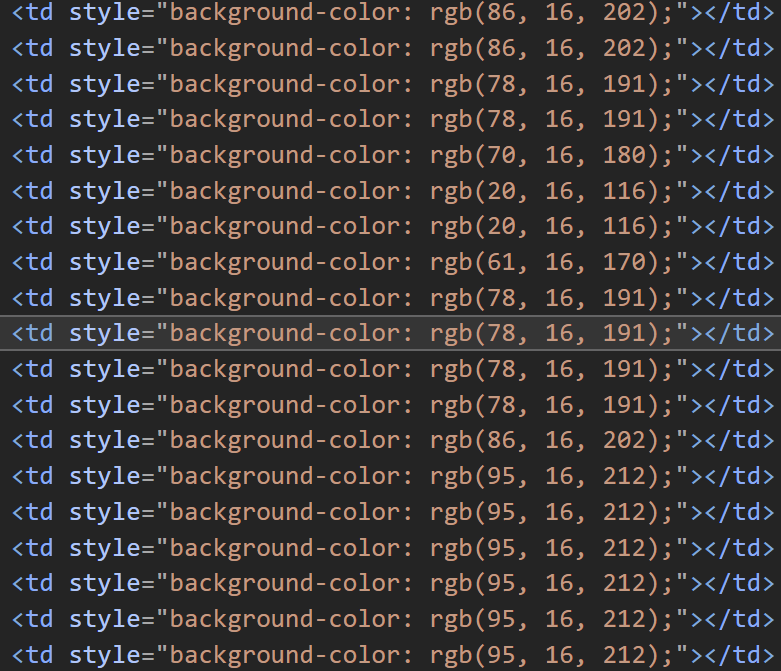This screenshot has width=781, height=671.
Task: Click the rgb value in the highlighted row
Action: coord(546,333)
